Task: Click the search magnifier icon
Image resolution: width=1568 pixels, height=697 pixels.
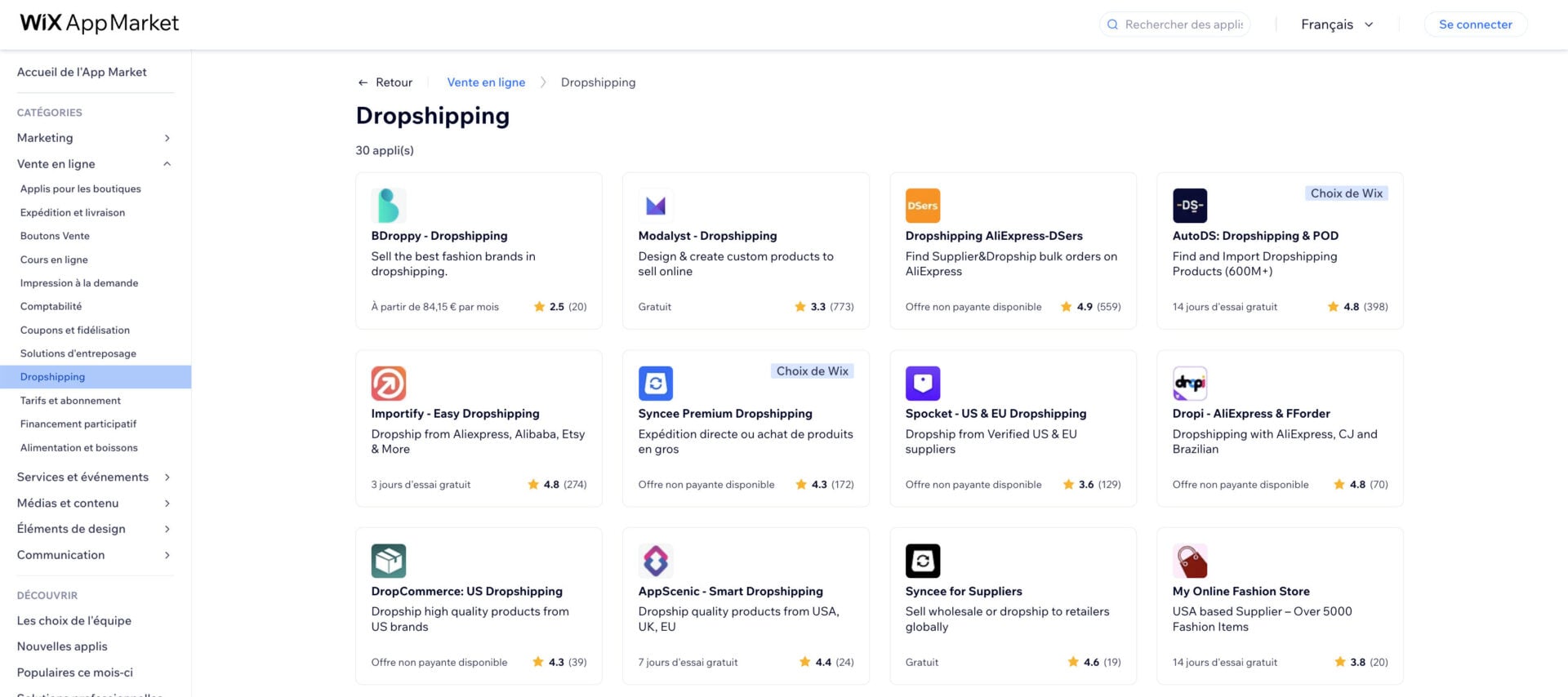Action: click(x=1112, y=24)
